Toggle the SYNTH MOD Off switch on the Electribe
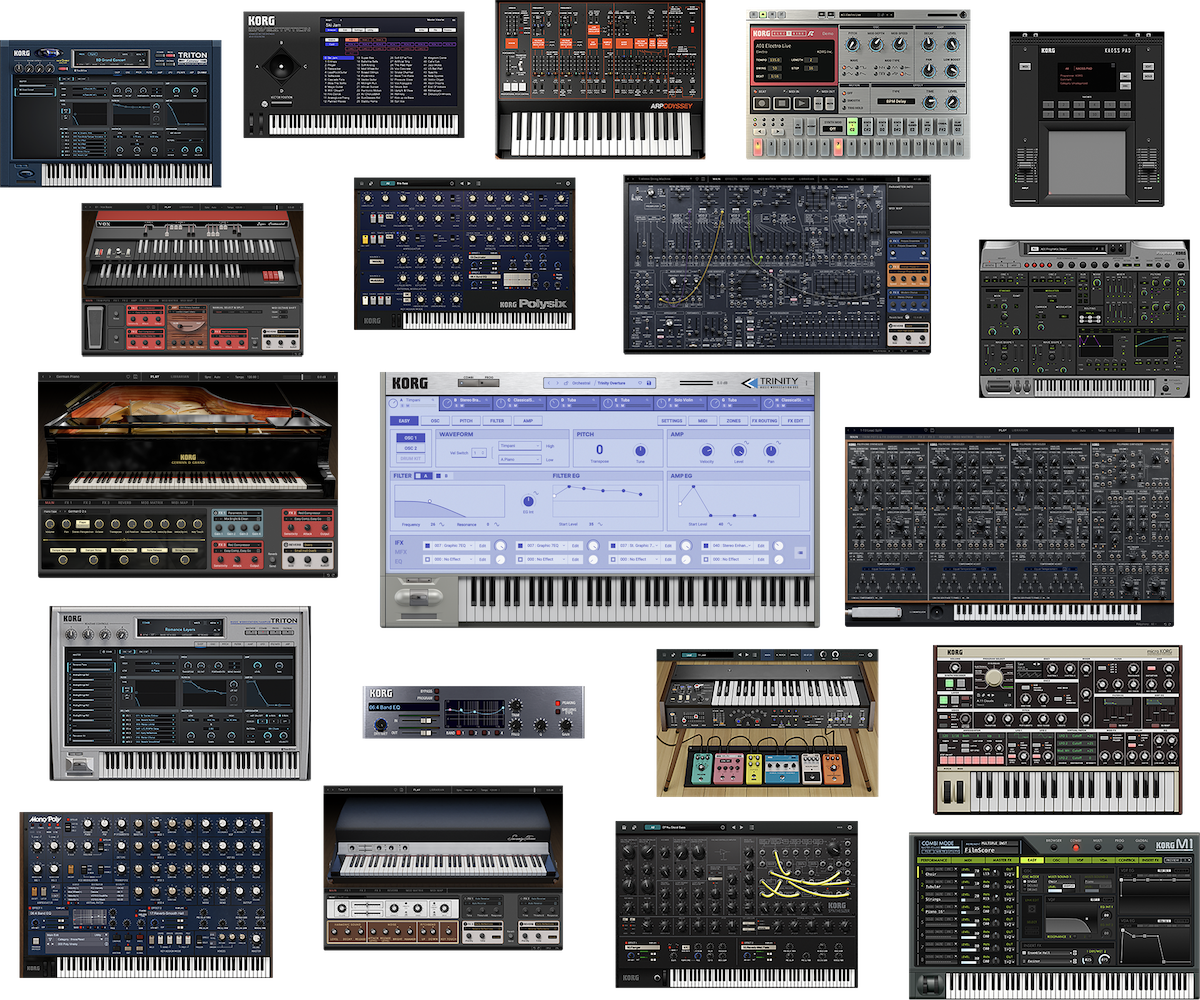Viewport: 1200px width, 1000px height. 833,128
